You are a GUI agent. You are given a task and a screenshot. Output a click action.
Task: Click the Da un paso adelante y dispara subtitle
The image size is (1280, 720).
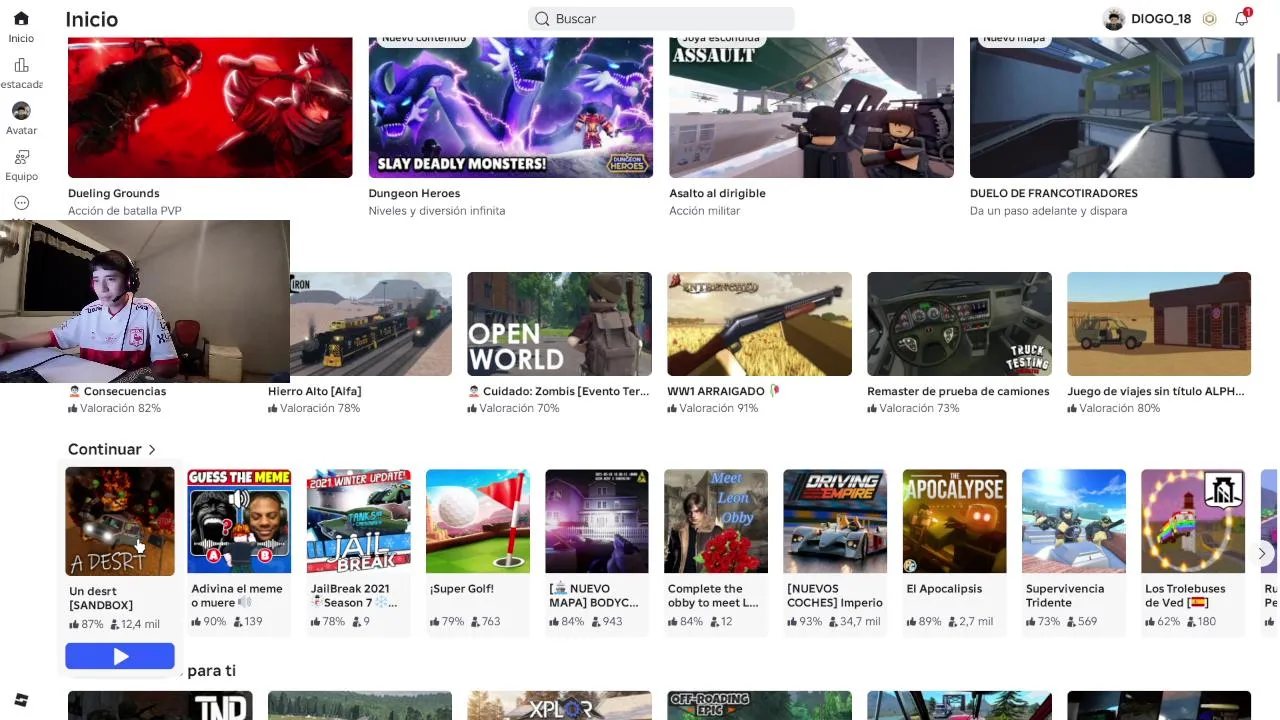click(x=1048, y=211)
